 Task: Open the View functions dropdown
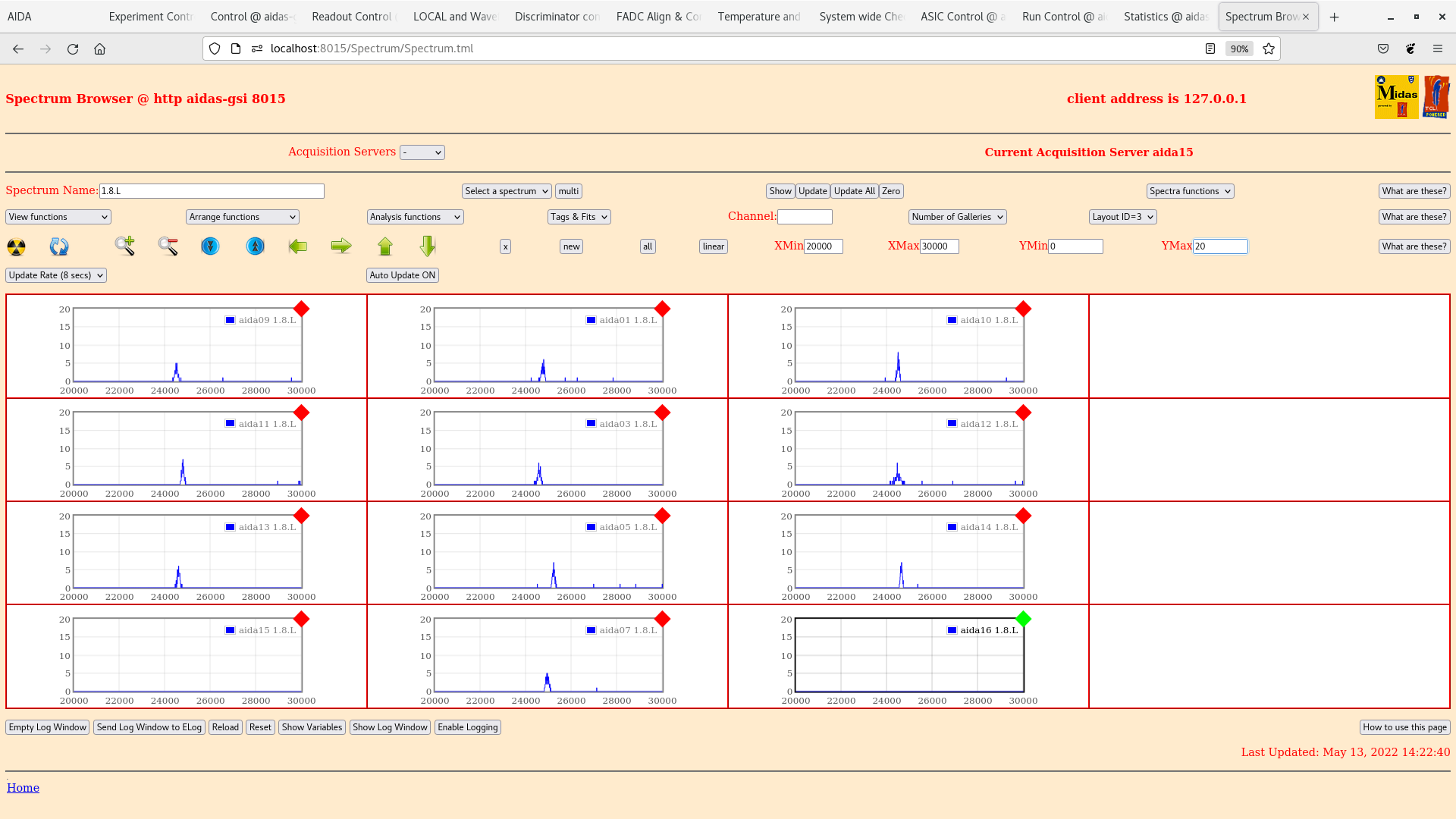pos(58,217)
